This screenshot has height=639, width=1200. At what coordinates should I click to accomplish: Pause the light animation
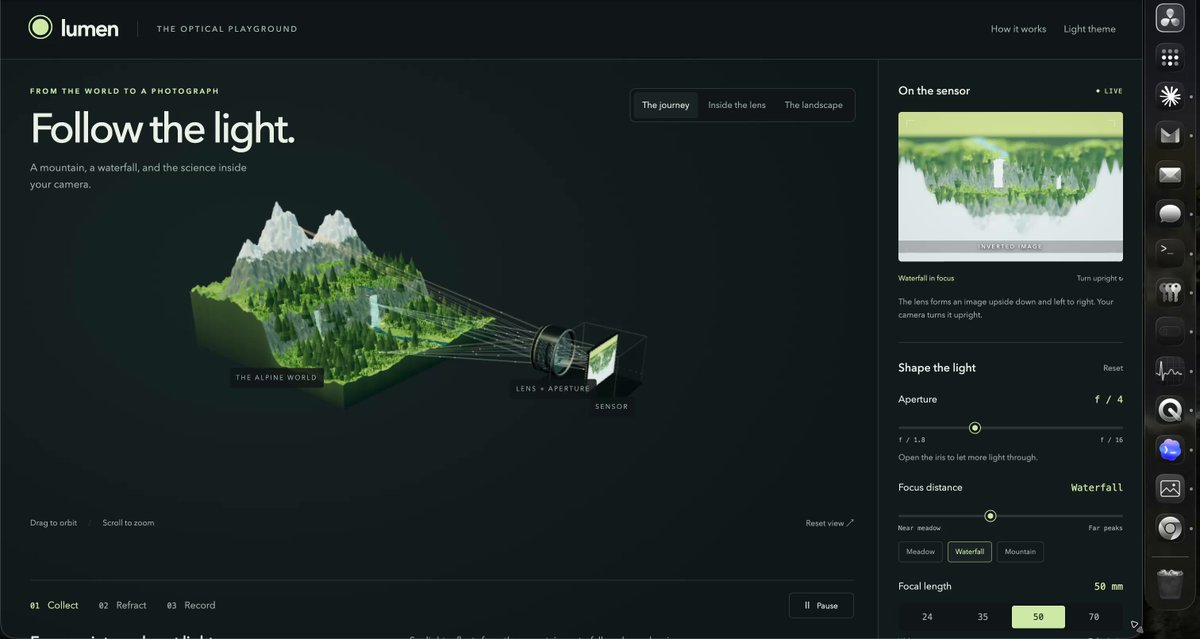point(821,605)
